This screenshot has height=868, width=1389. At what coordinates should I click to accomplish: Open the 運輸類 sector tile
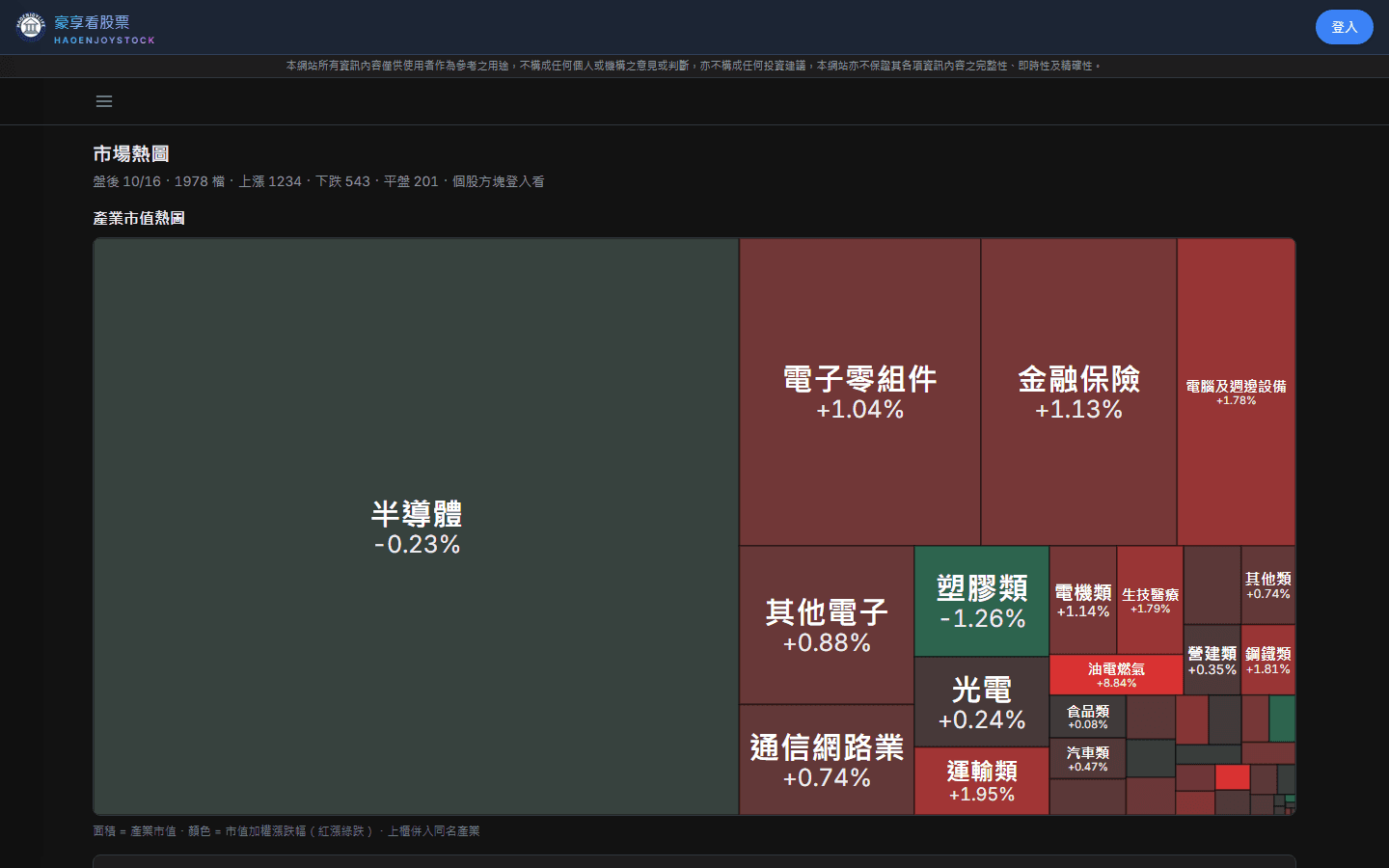point(982,781)
